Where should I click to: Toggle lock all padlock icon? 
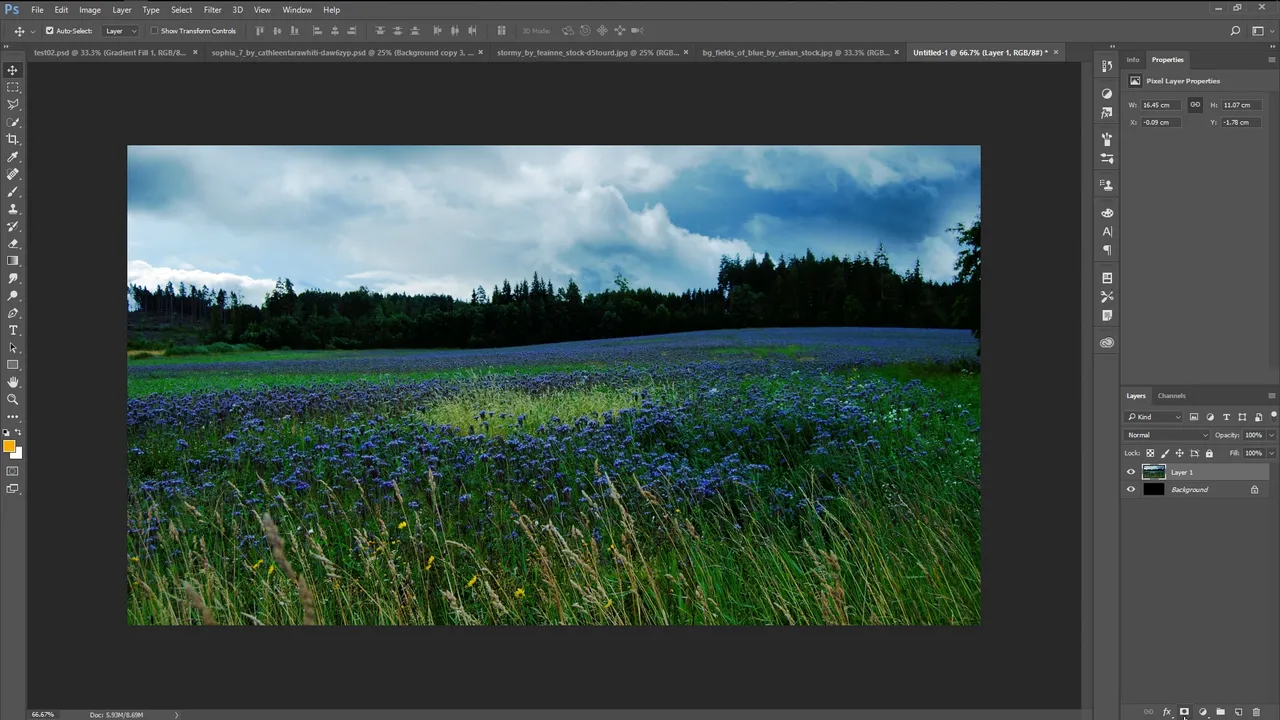point(1208,453)
